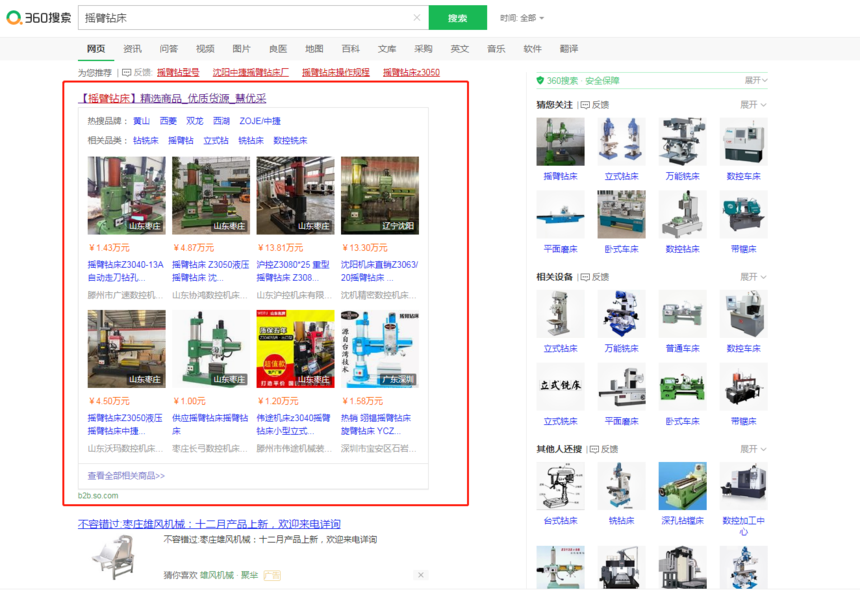Click the 摇臂钻床操作规程 suggestion link
This screenshot has height=590, width=860.
coord(335,73)
